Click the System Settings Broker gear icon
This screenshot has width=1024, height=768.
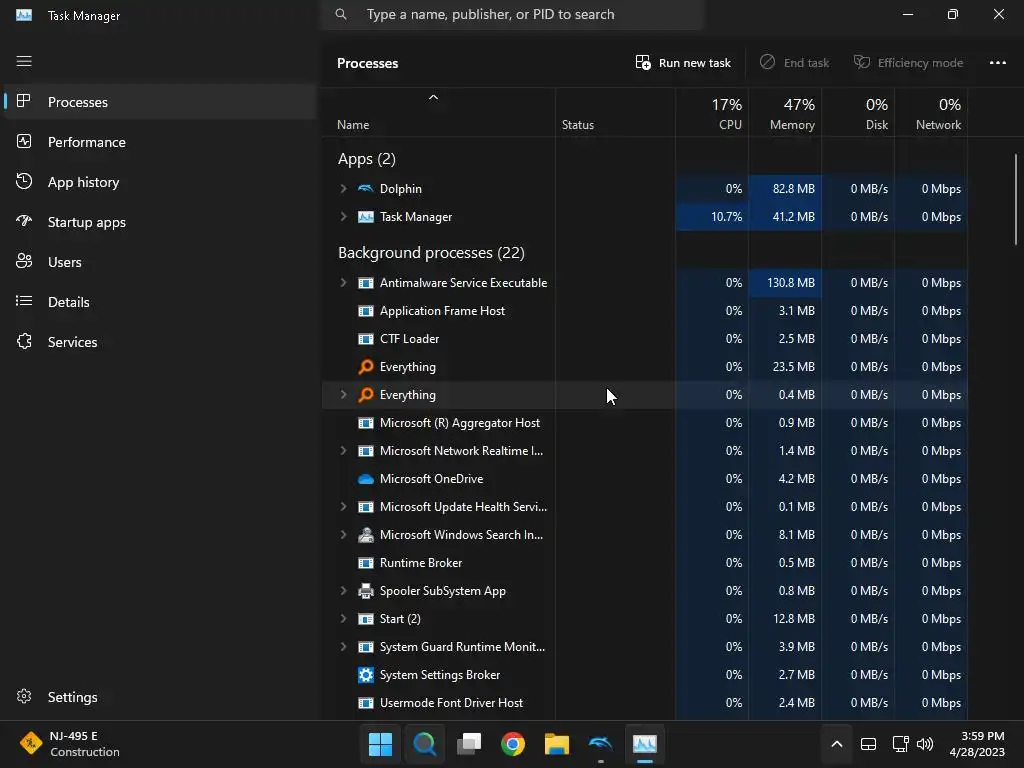[366, 675]
